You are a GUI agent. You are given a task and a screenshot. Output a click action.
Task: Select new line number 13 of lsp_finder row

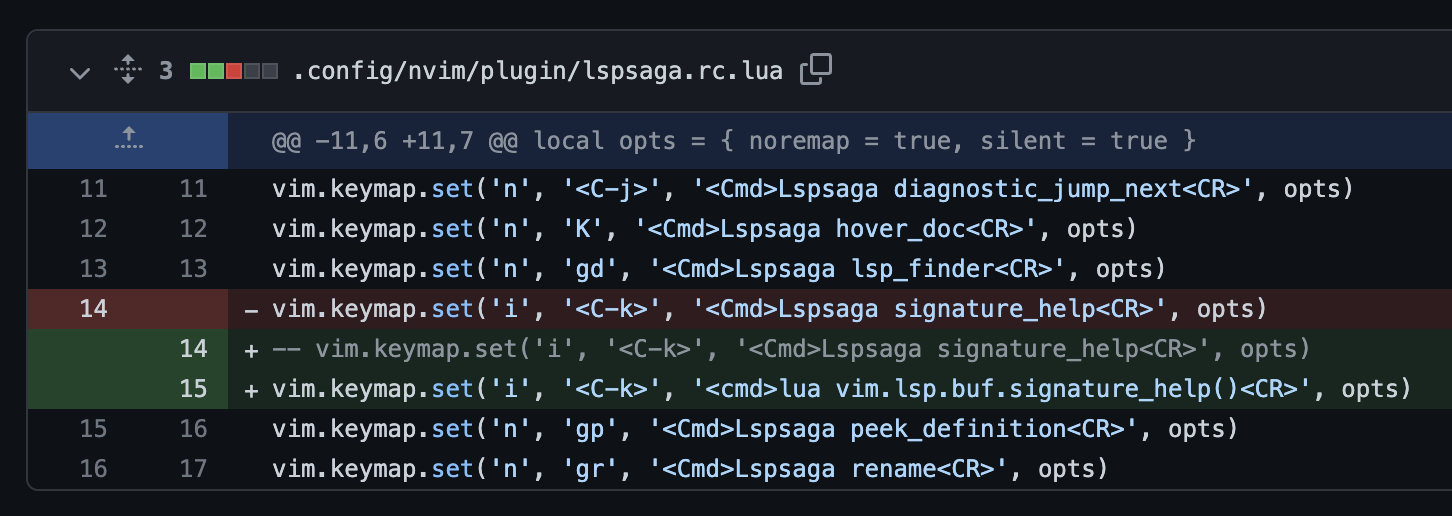(x=193, y=269)
